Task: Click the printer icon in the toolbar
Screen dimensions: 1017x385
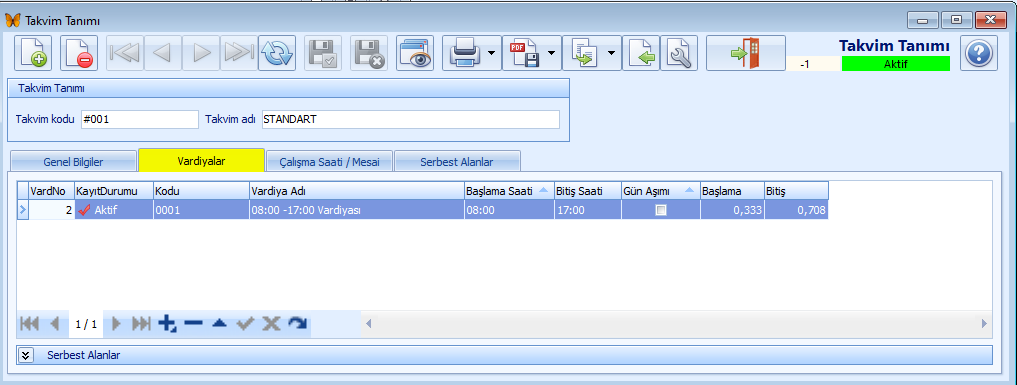Action: pos(463,53)
